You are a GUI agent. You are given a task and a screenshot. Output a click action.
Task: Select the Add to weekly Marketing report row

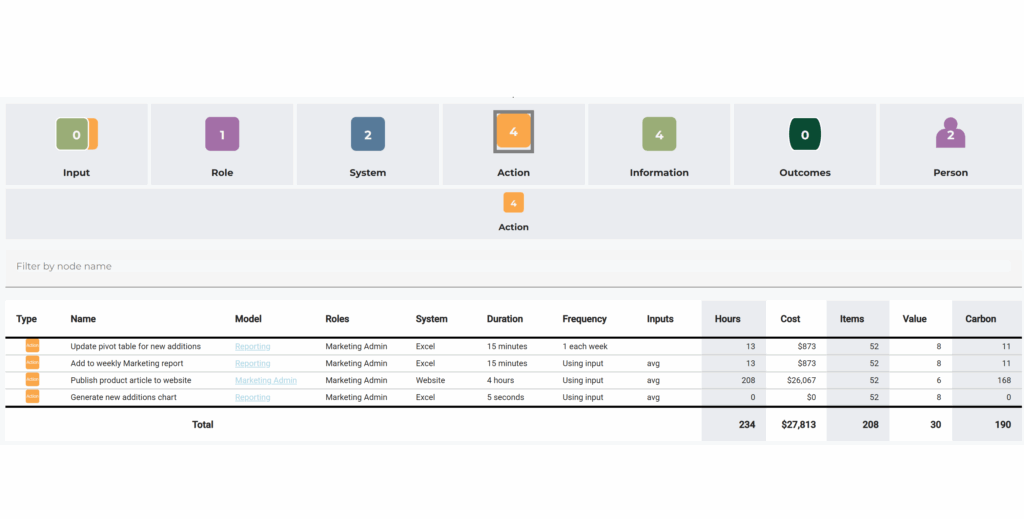pos(135,363)
